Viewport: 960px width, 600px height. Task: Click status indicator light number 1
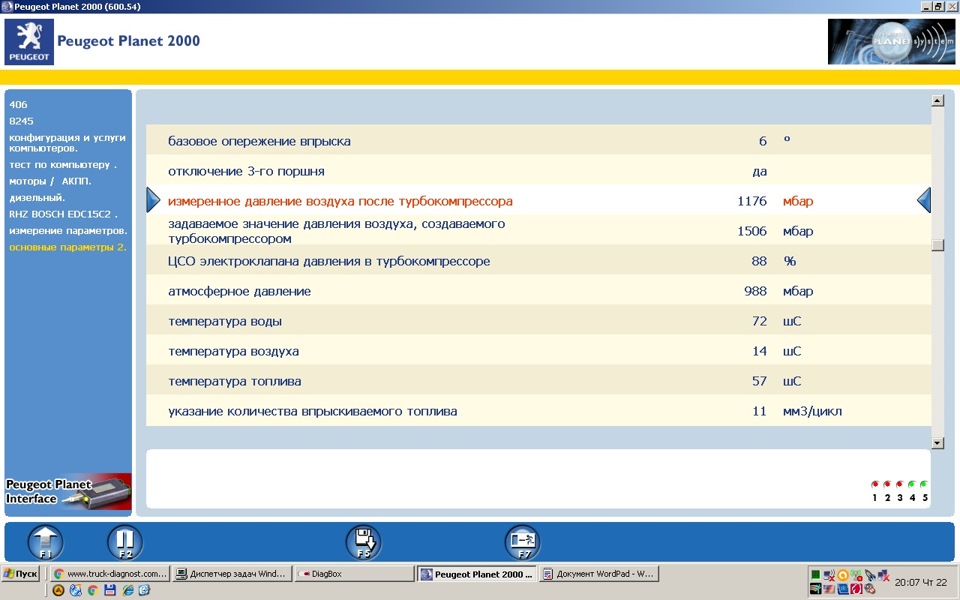(875, 484)
